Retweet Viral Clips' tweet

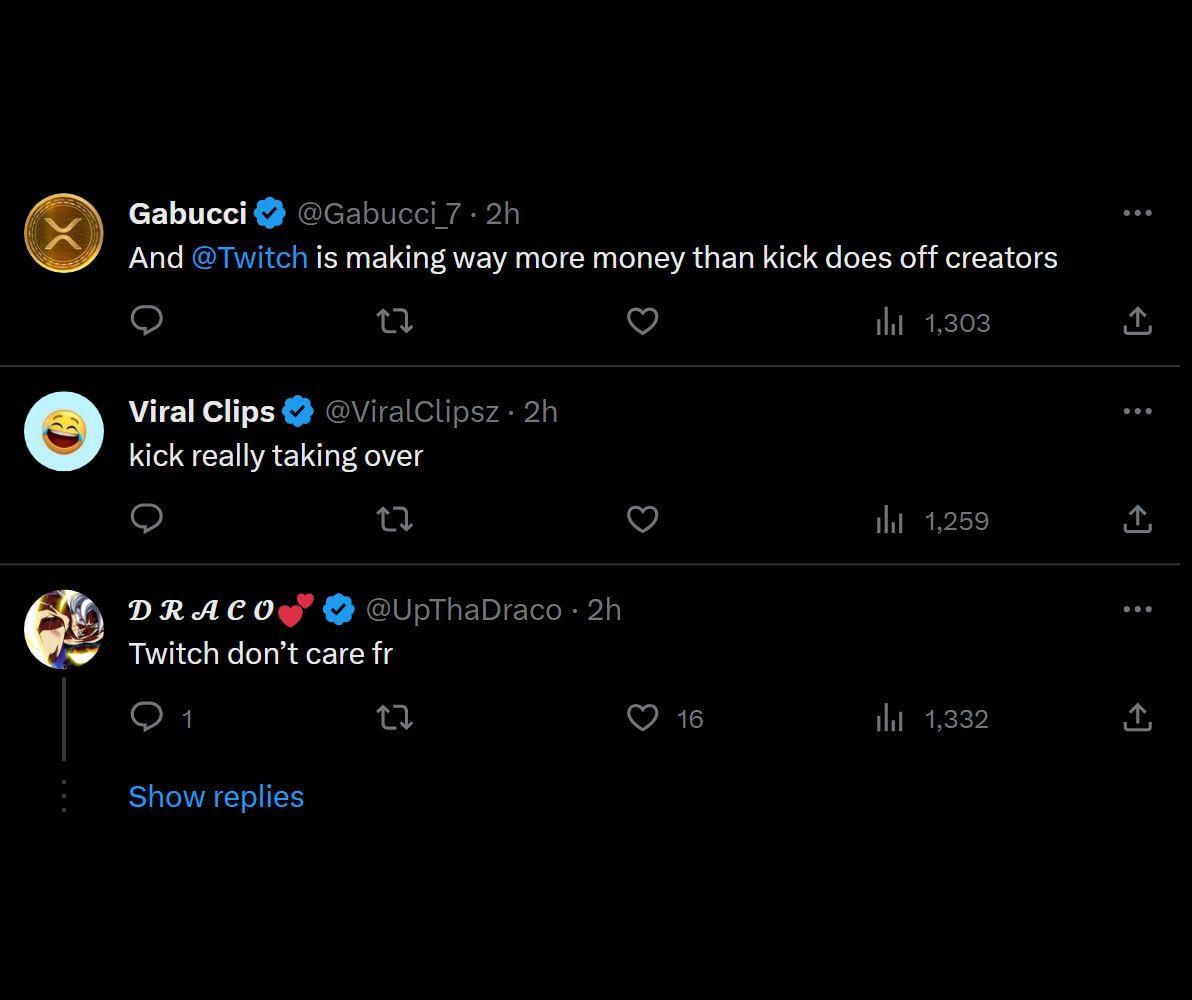tap(395, 519)
